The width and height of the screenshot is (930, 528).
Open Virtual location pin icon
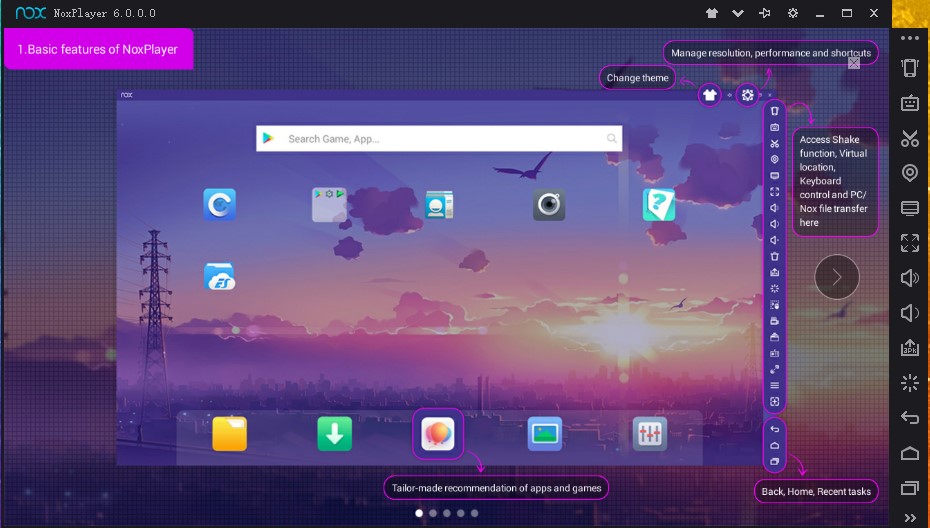tap(909, 173)
